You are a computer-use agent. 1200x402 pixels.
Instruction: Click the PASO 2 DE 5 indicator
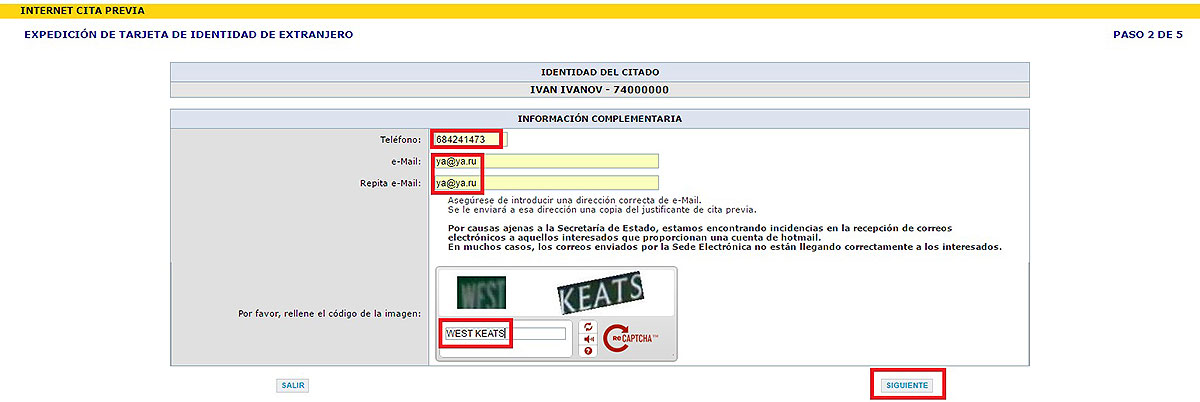coord(1147,34)
